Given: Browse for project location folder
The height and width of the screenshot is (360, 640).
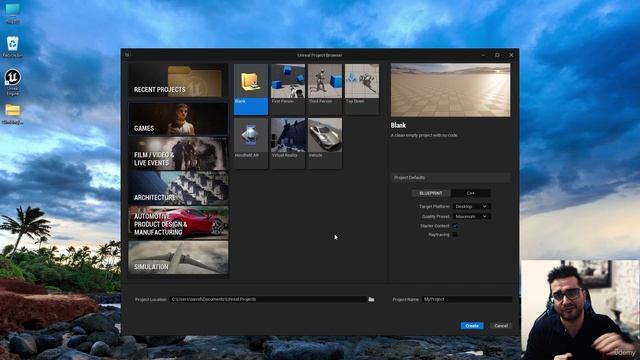Looking at the screenshot, I should 371,299.
